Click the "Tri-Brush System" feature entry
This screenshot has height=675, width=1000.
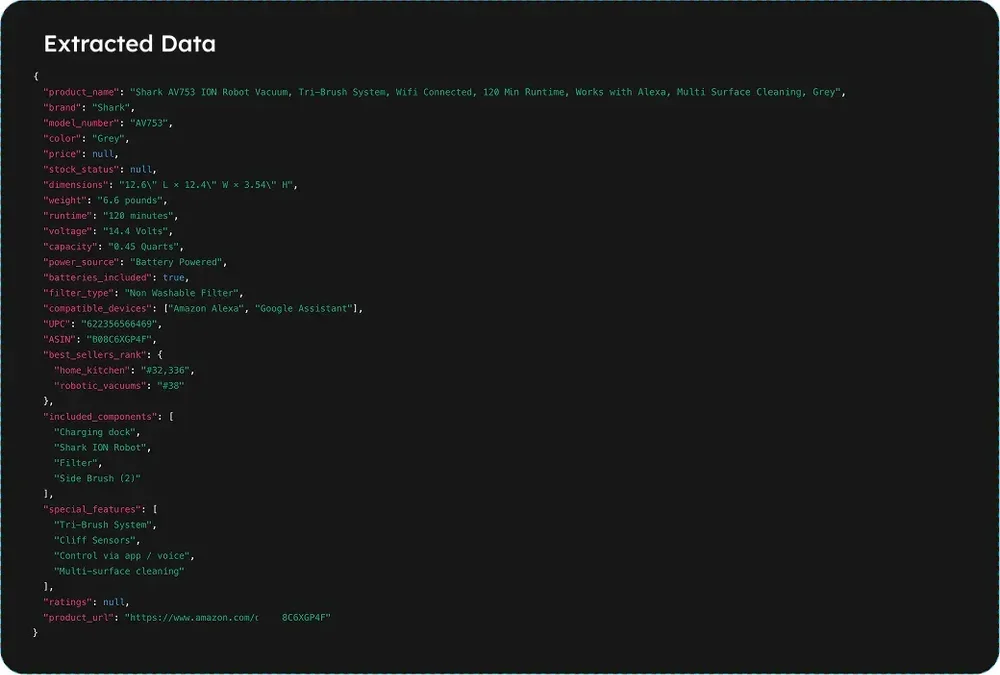coord(103,525)
